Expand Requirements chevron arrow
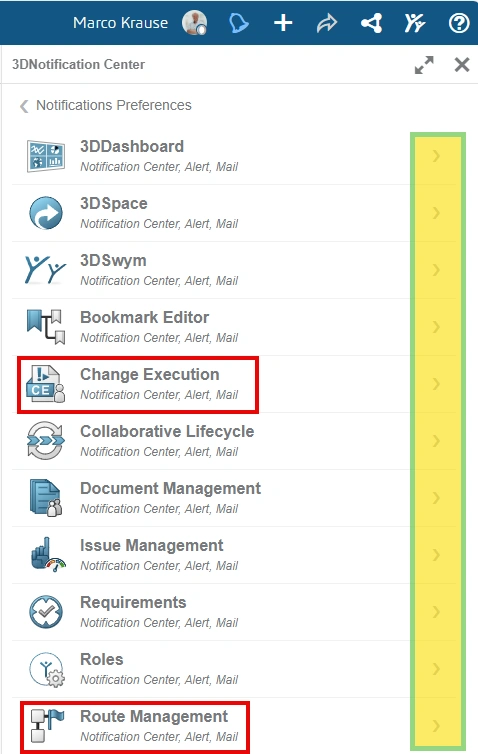The width and height of the screenshot is (478, 754). 436,612
